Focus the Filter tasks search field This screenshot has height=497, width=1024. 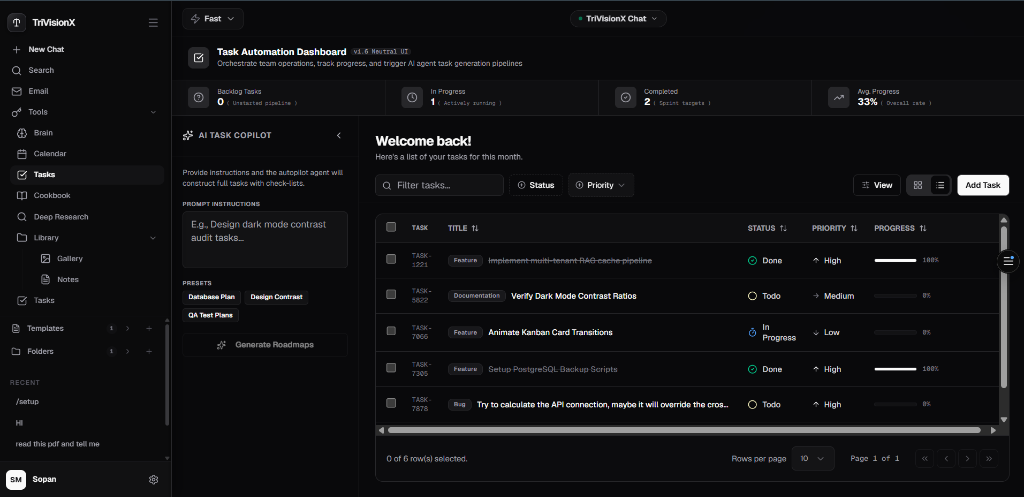(x=440, y=185)
